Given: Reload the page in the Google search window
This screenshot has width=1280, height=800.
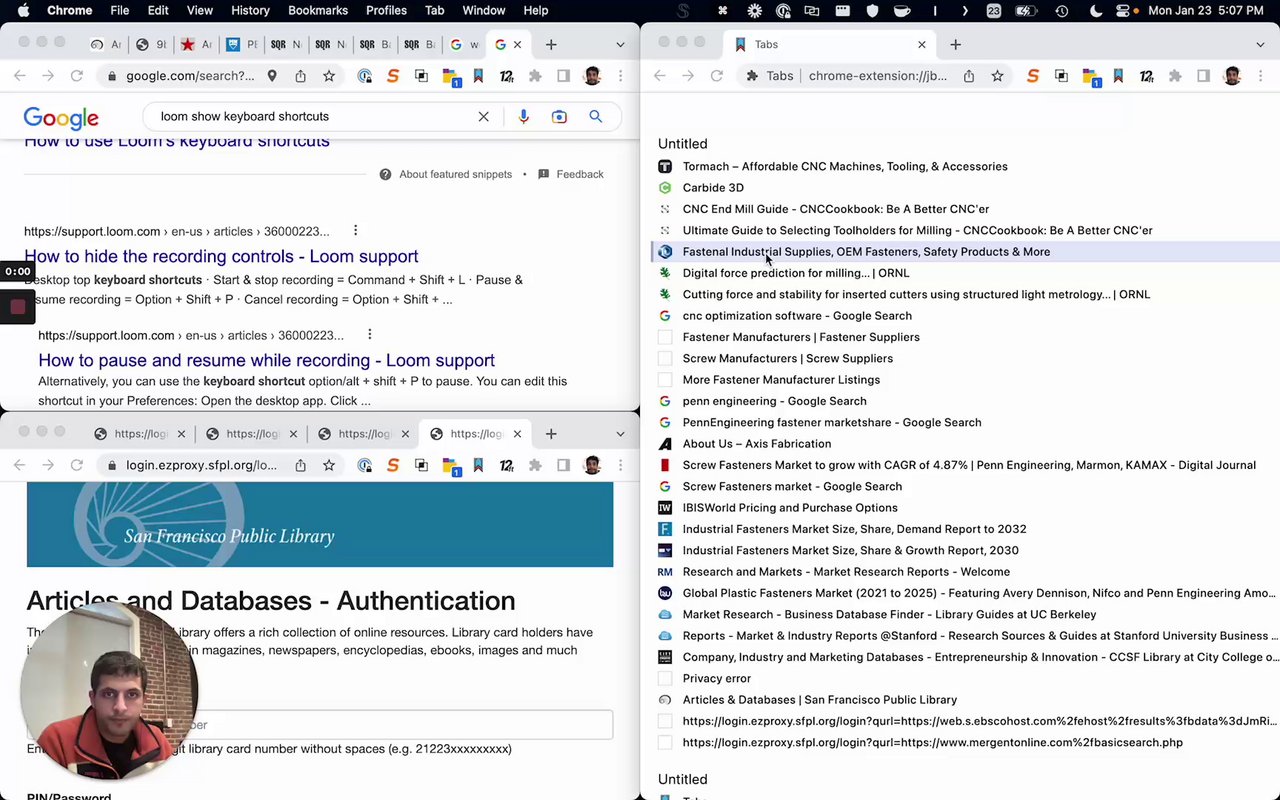Looking at the screenshot, I should point(77,76).
